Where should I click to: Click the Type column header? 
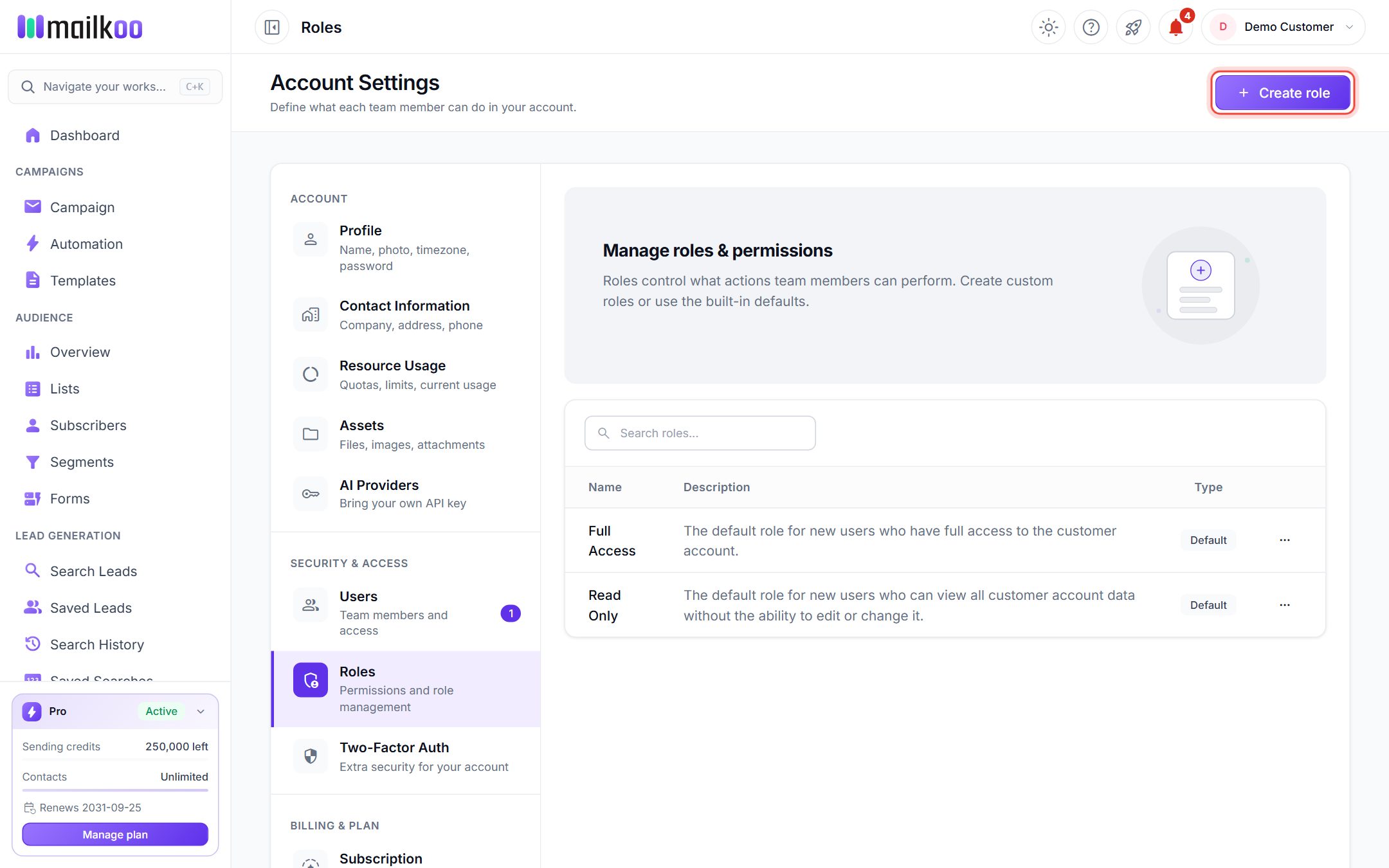(1208, 487)
